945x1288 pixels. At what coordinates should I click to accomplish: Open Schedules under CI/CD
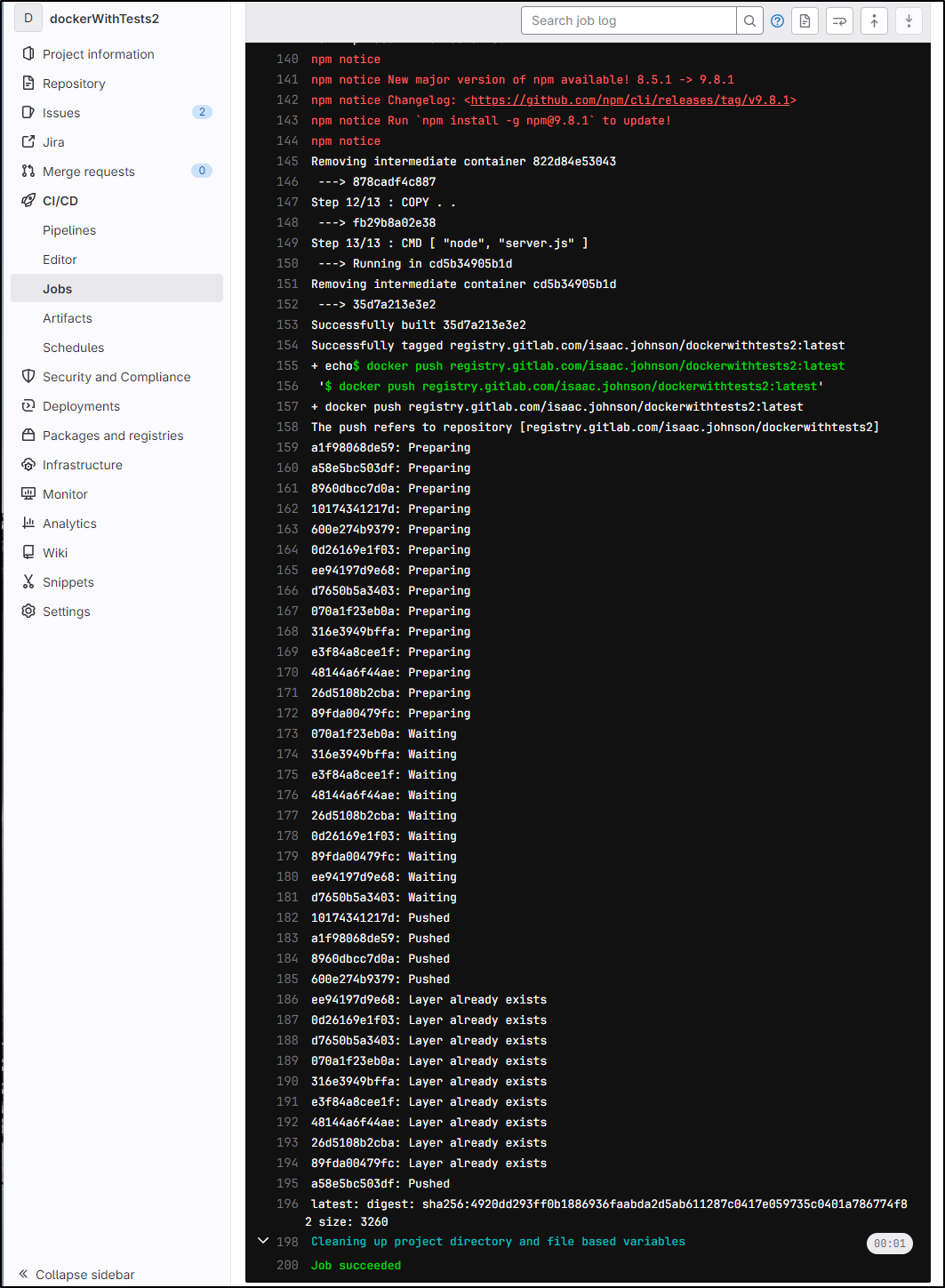click(x=73, y=348)
